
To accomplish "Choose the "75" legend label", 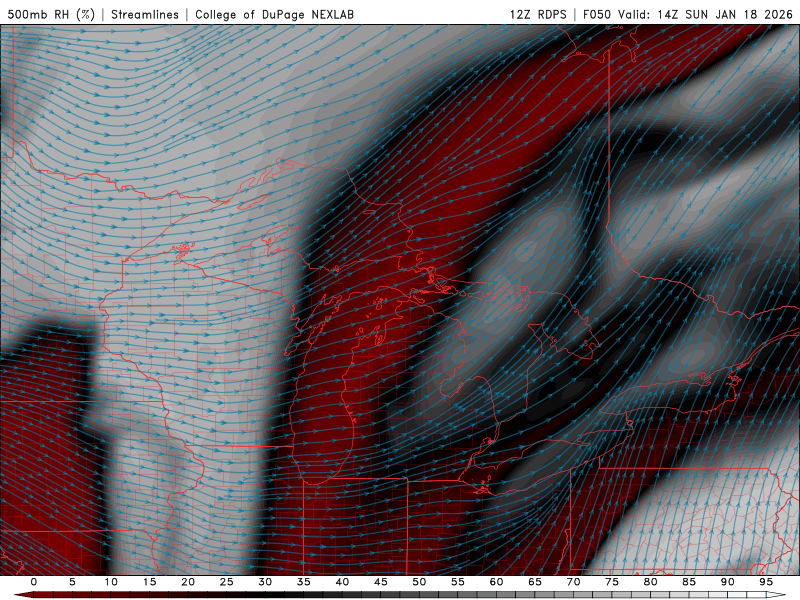I will coord(612,582).
